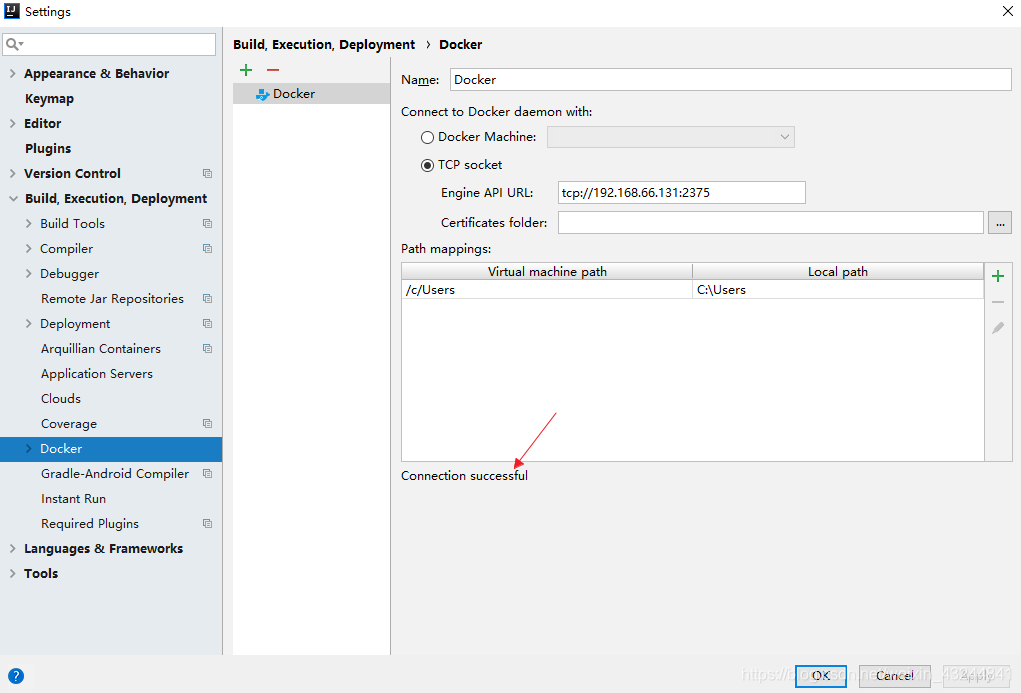
Task: Open Application Servers settings
Action: coord(96,373)
